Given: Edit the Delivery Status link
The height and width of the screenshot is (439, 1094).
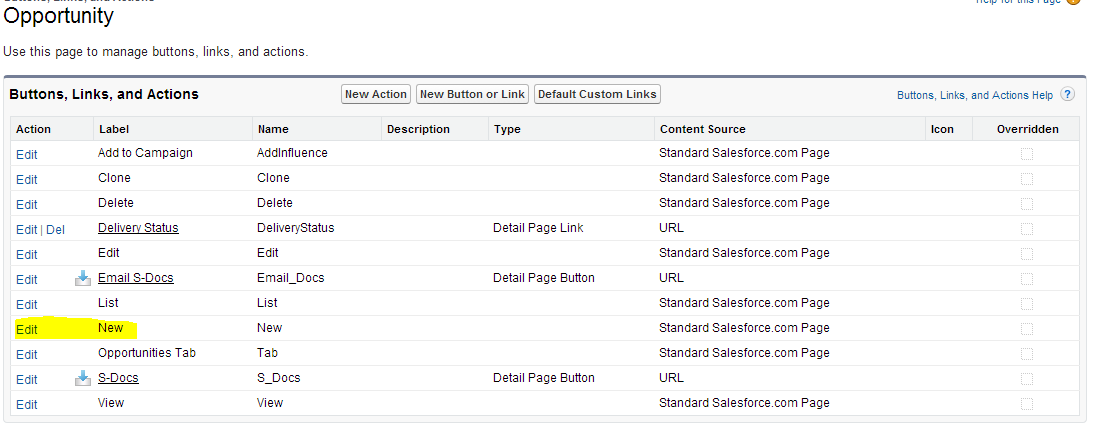Looking at the screenshot, I should click(x=27, y=230).
